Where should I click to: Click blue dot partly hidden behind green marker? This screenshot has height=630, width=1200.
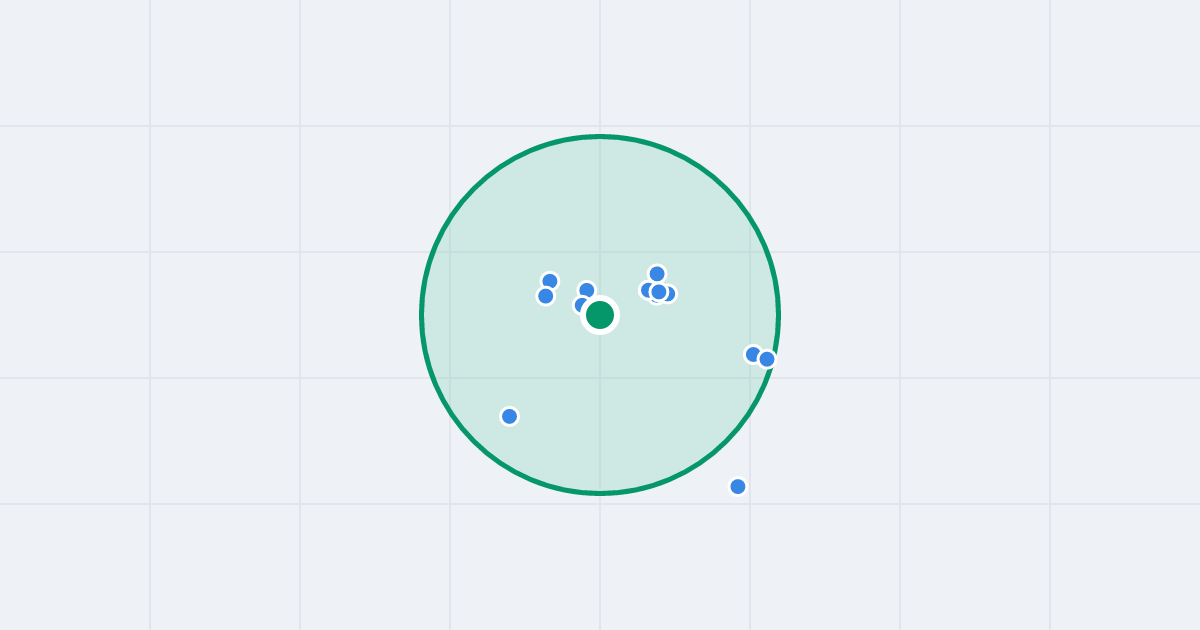580,304
